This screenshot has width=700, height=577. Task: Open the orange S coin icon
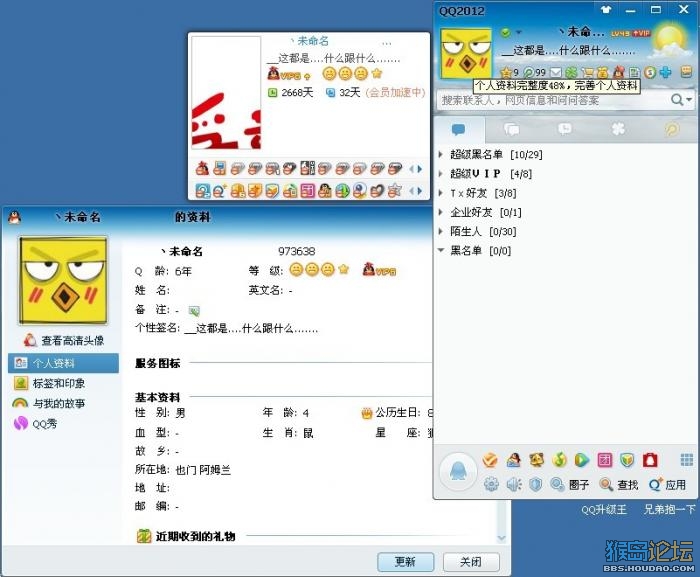[650, 72]
